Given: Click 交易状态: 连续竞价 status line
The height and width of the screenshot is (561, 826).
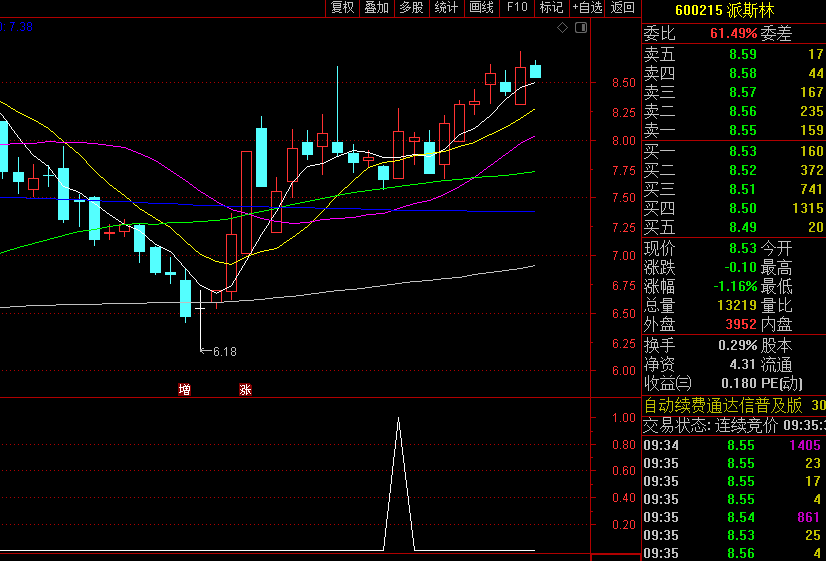Looking at the screenshot, I should 734,425.
